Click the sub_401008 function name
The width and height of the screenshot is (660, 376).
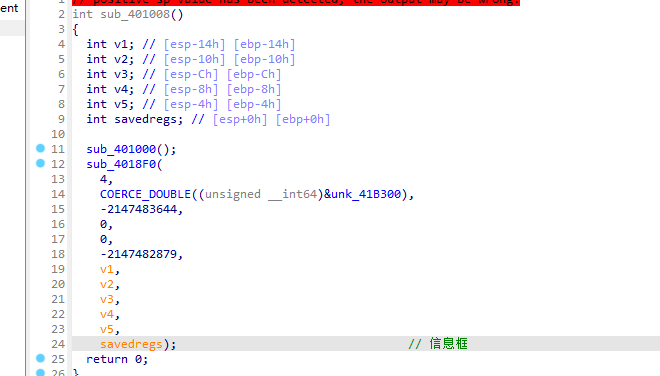coord(135,14)
